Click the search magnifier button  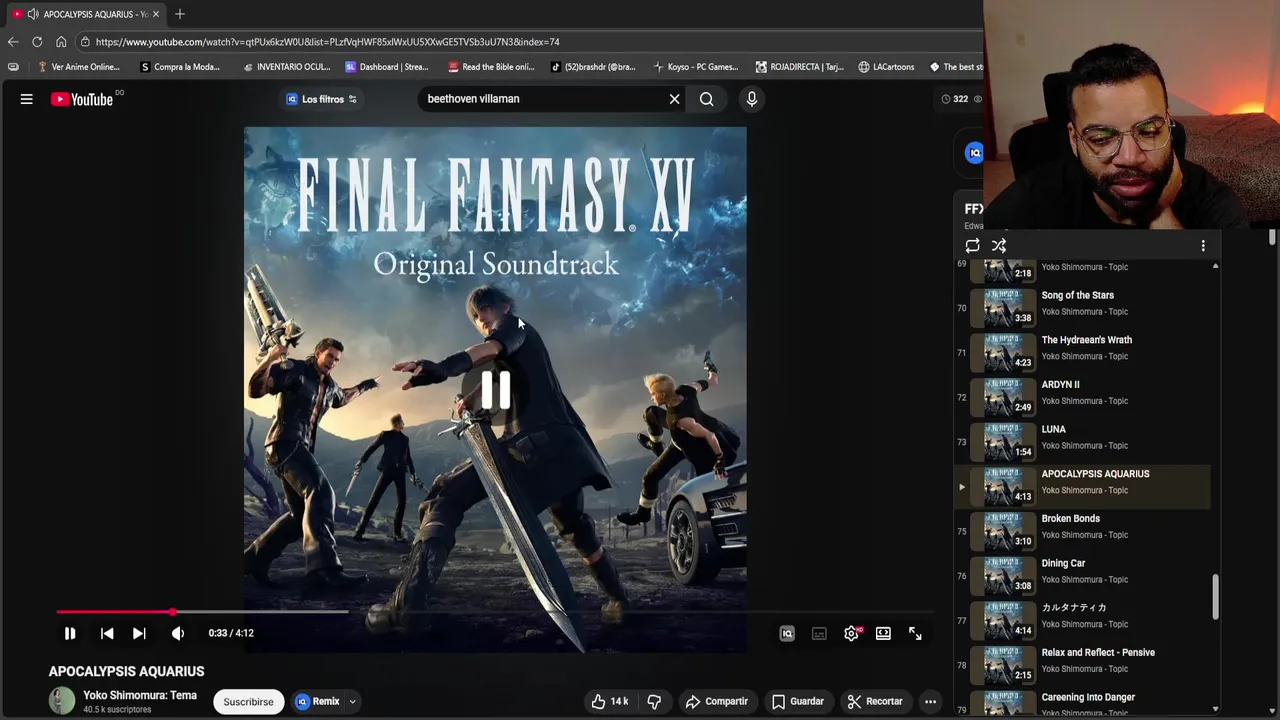tap(707, 99)
